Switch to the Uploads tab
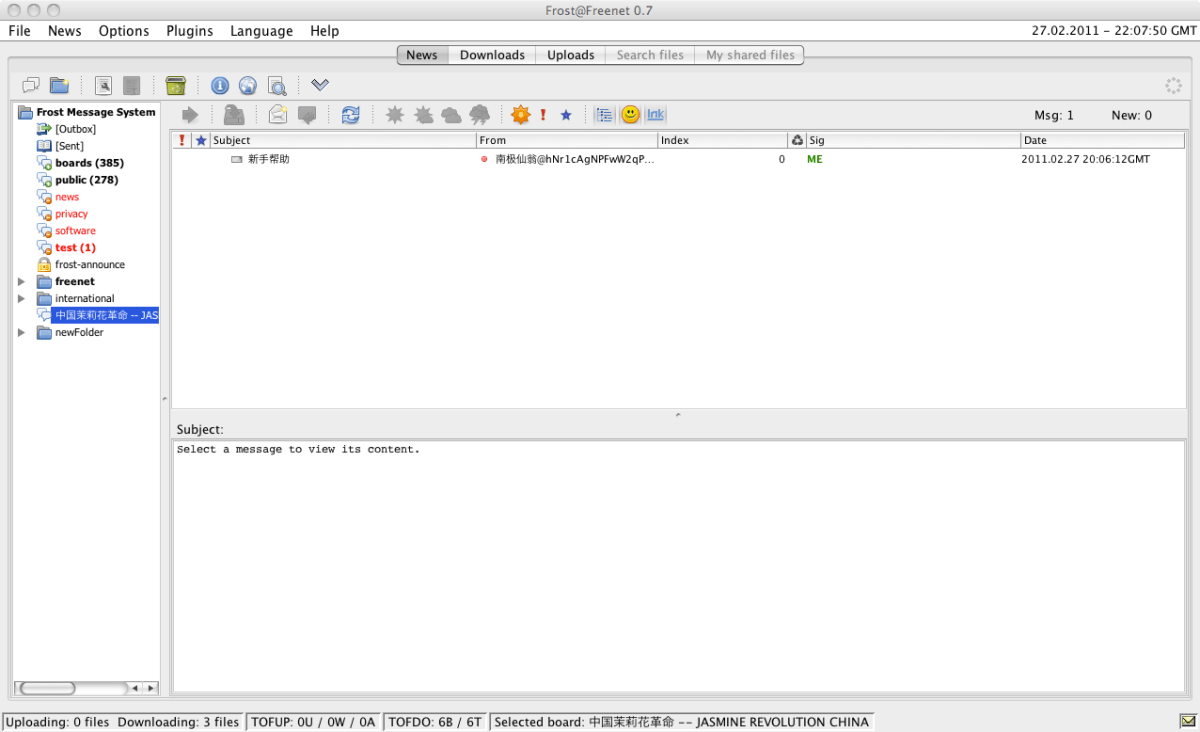The height and width of the screenshot is (732, 1200). coord(571,55)
